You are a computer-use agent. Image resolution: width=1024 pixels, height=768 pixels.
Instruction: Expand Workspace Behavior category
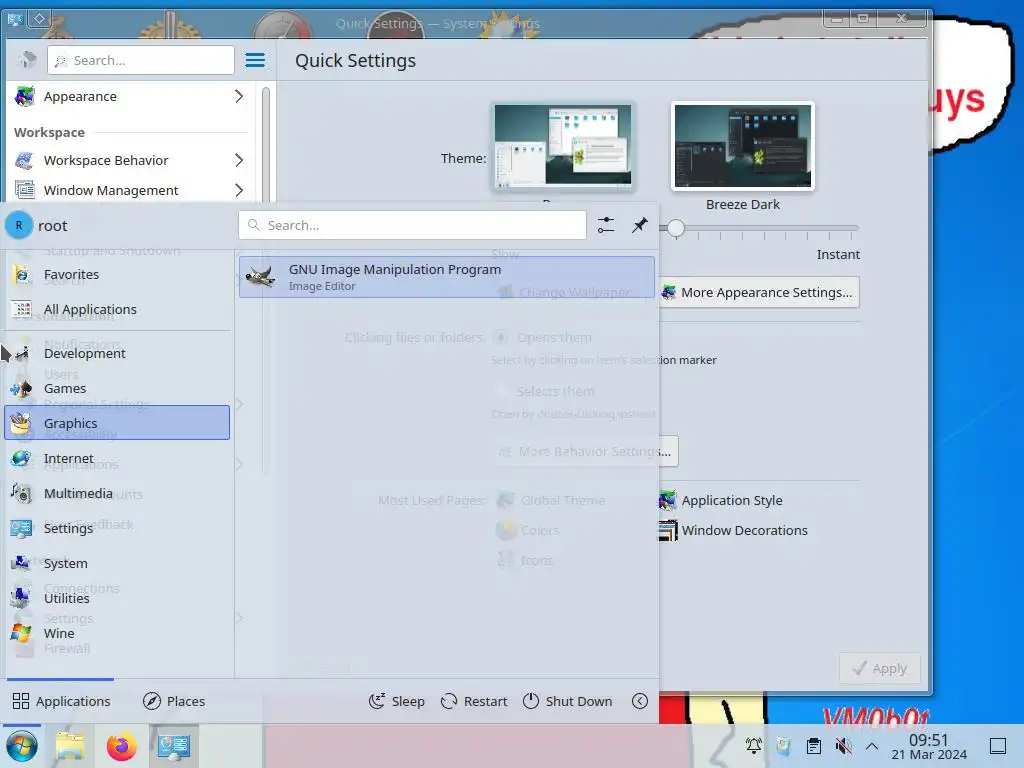[239, 160]
